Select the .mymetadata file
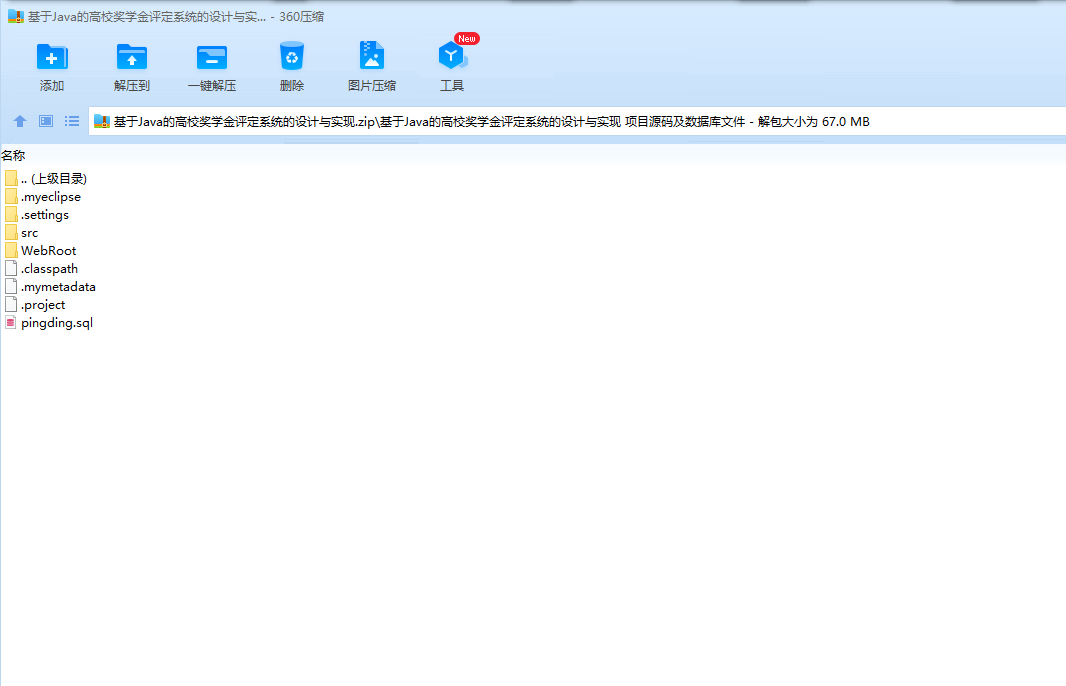Screen dimensions: 1066x686 (x=58, y=286)
